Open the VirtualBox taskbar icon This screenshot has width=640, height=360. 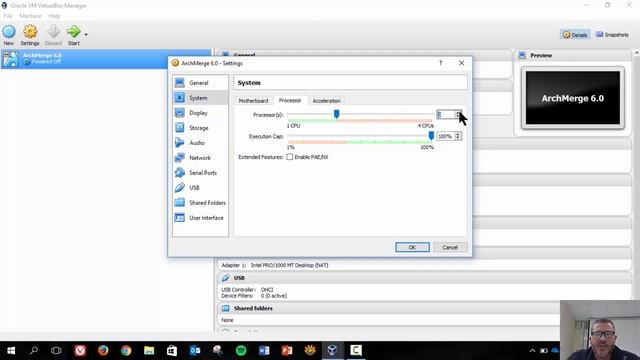pyautogui.click(x=332, y=350)
